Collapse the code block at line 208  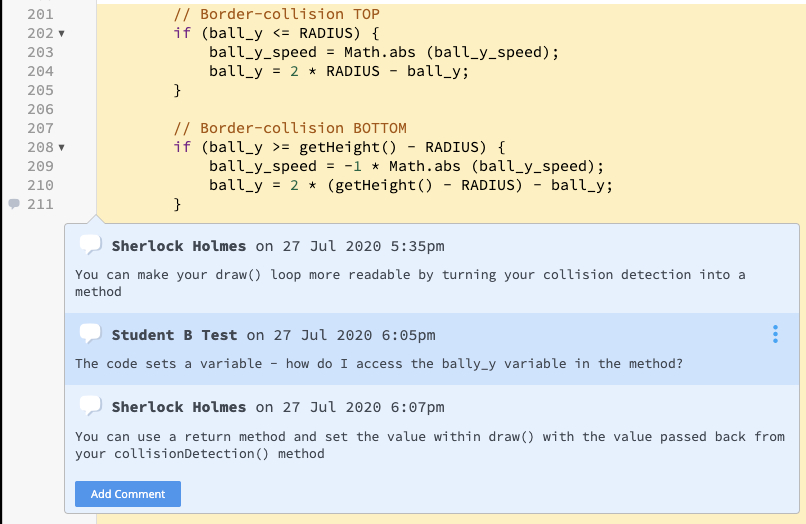tap(62, 148)
